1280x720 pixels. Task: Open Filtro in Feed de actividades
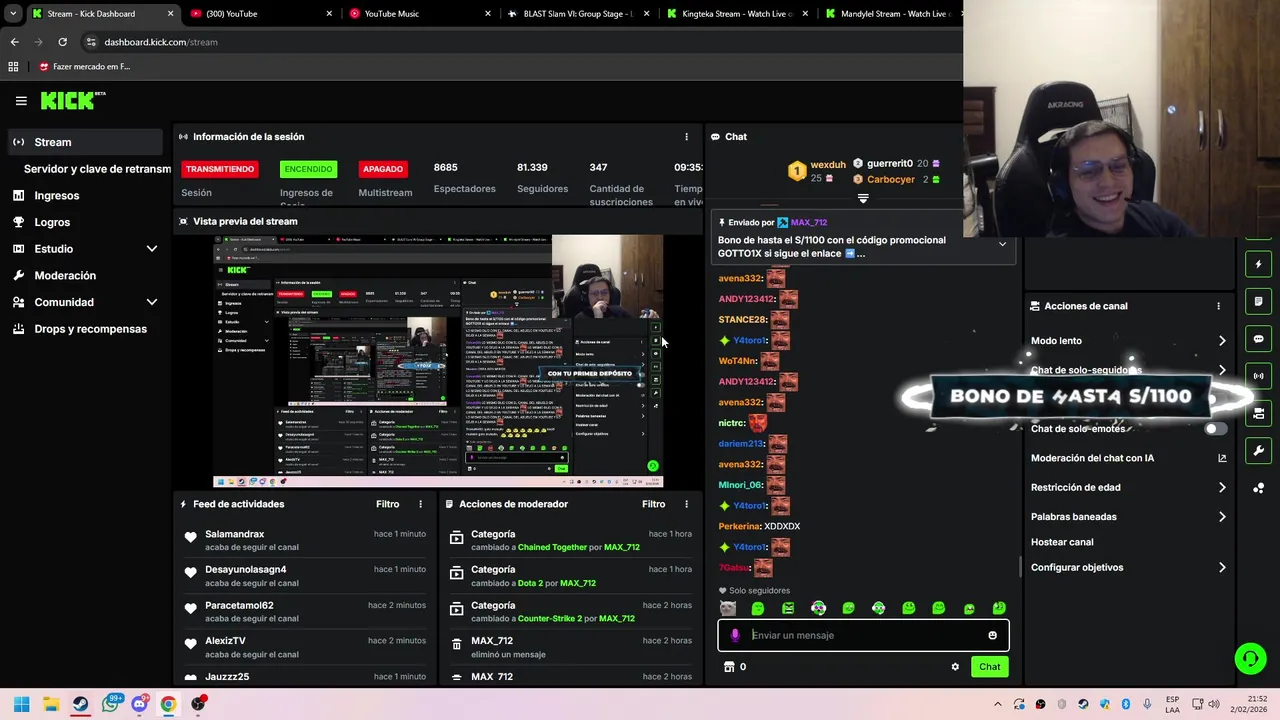pyautogui.click(x=387, y=504)
